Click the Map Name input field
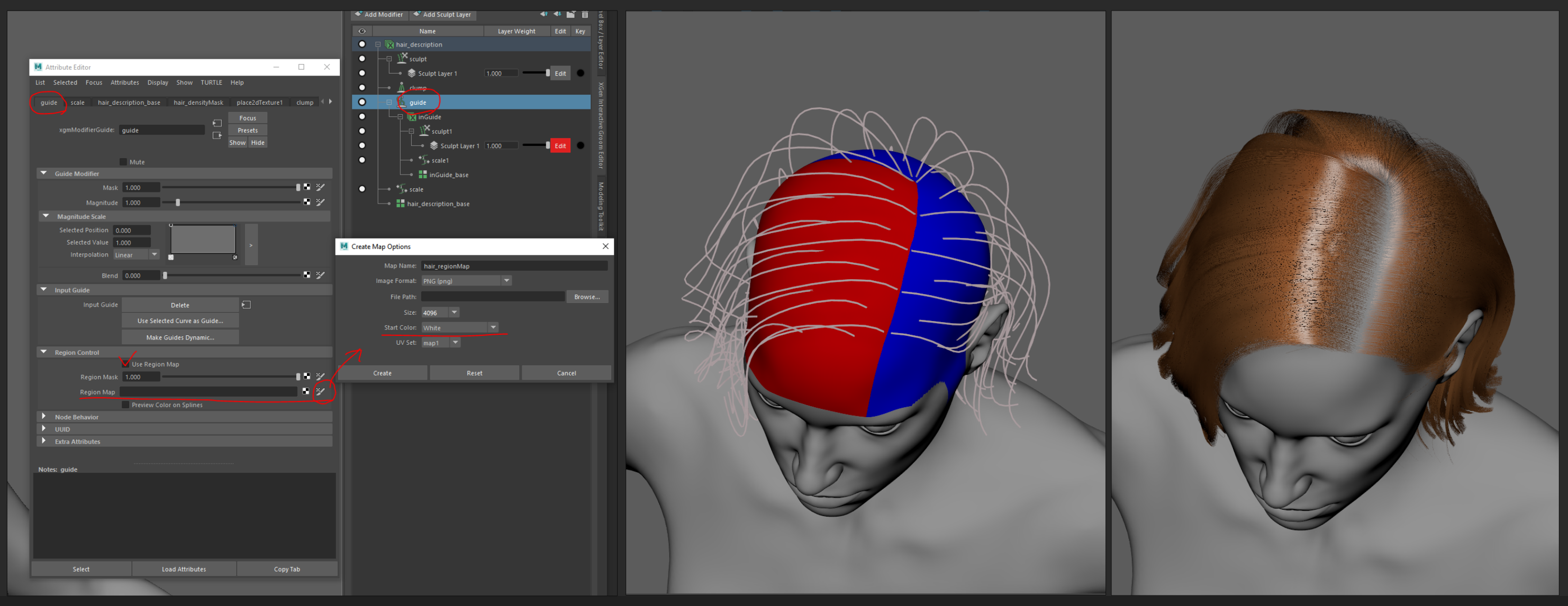This screenshot has height=606, width=1568. [513, 266]
